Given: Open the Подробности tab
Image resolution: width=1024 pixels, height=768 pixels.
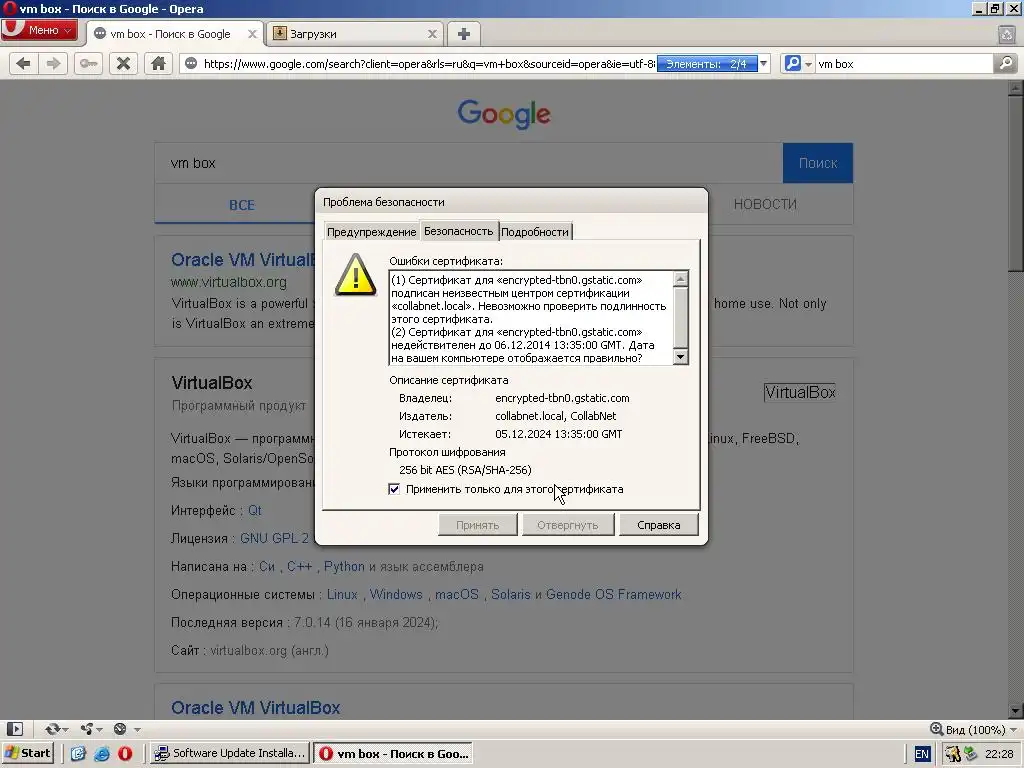Looking at the screenshot, I should (x=535, y=232).
